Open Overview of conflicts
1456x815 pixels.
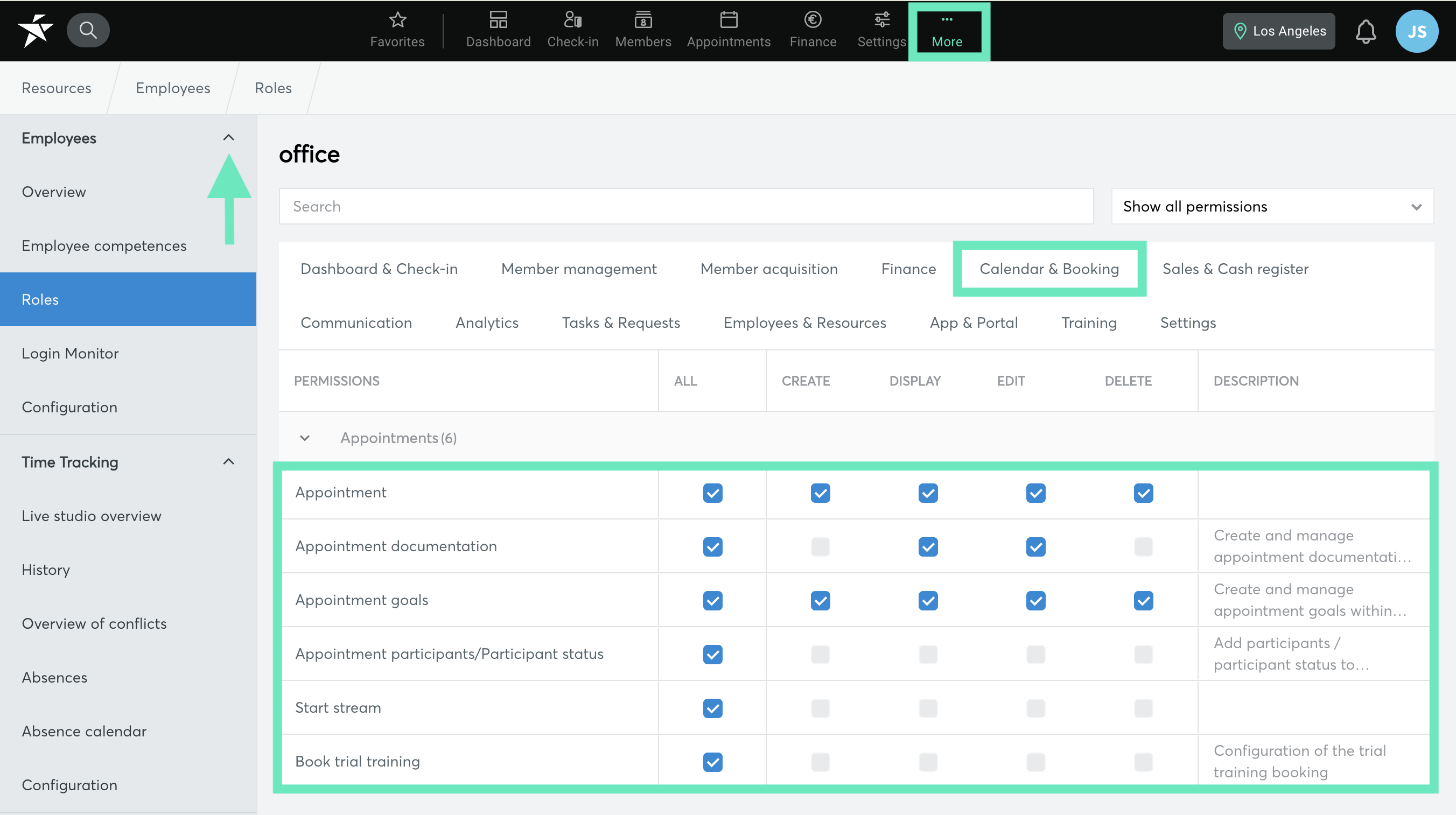pyautogui.click(x=128, y=623)
